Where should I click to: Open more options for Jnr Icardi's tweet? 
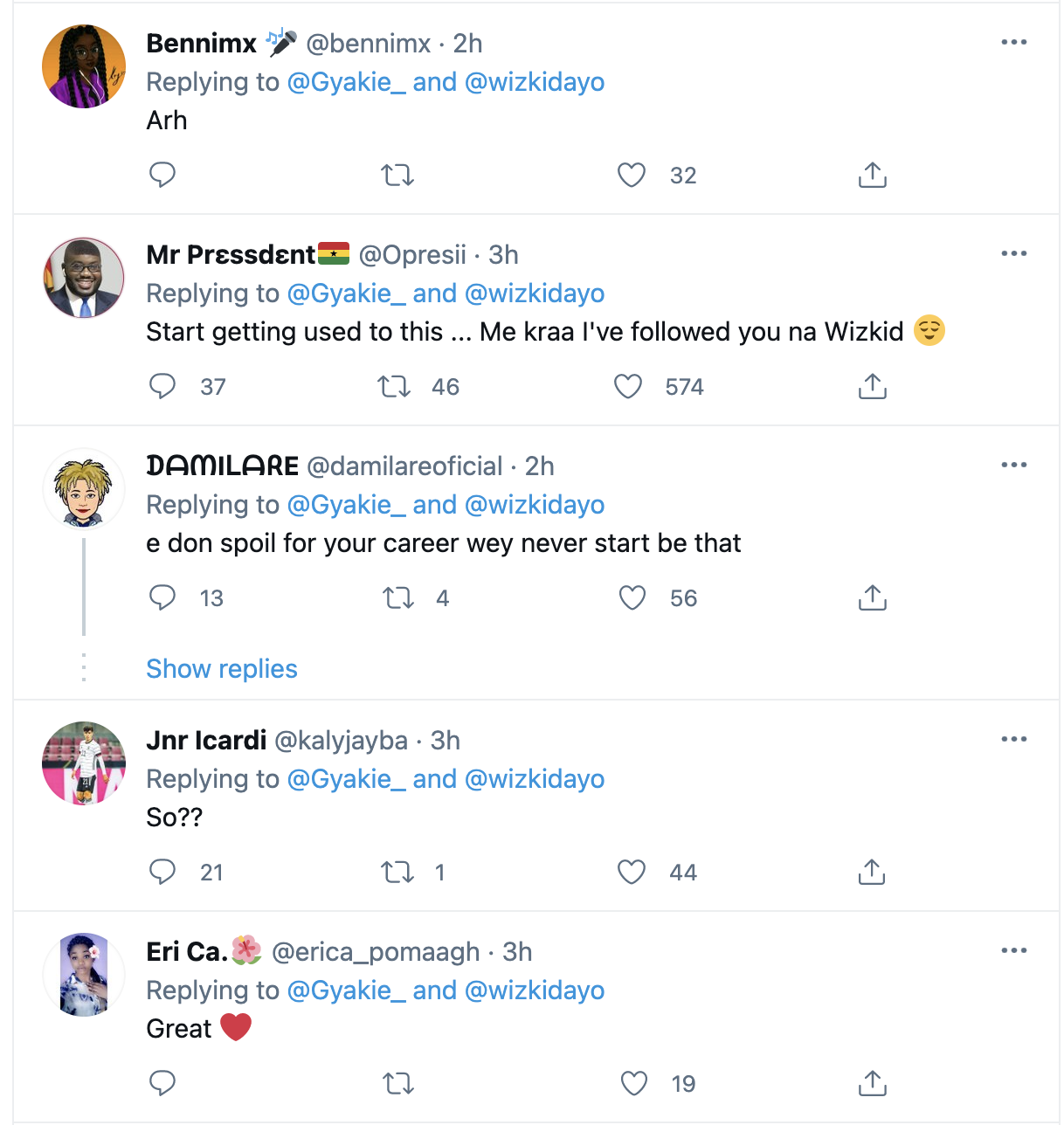pyautogui.click(x=1013, y=739)
